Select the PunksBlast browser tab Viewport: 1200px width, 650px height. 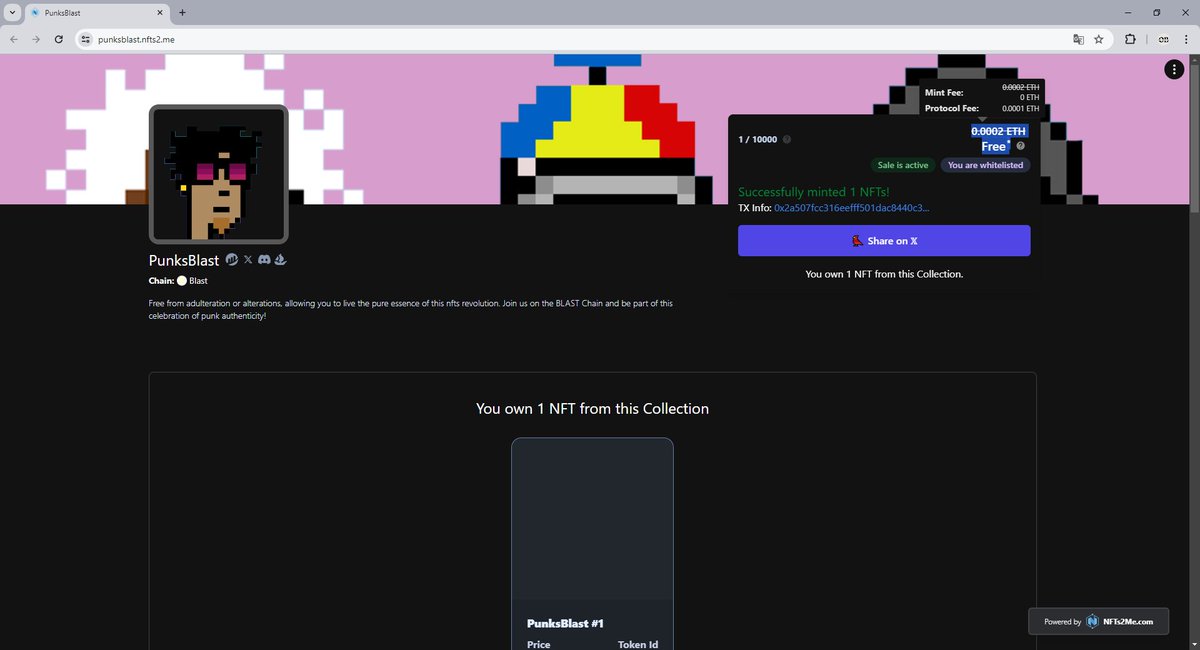click(x=97, y=12)
